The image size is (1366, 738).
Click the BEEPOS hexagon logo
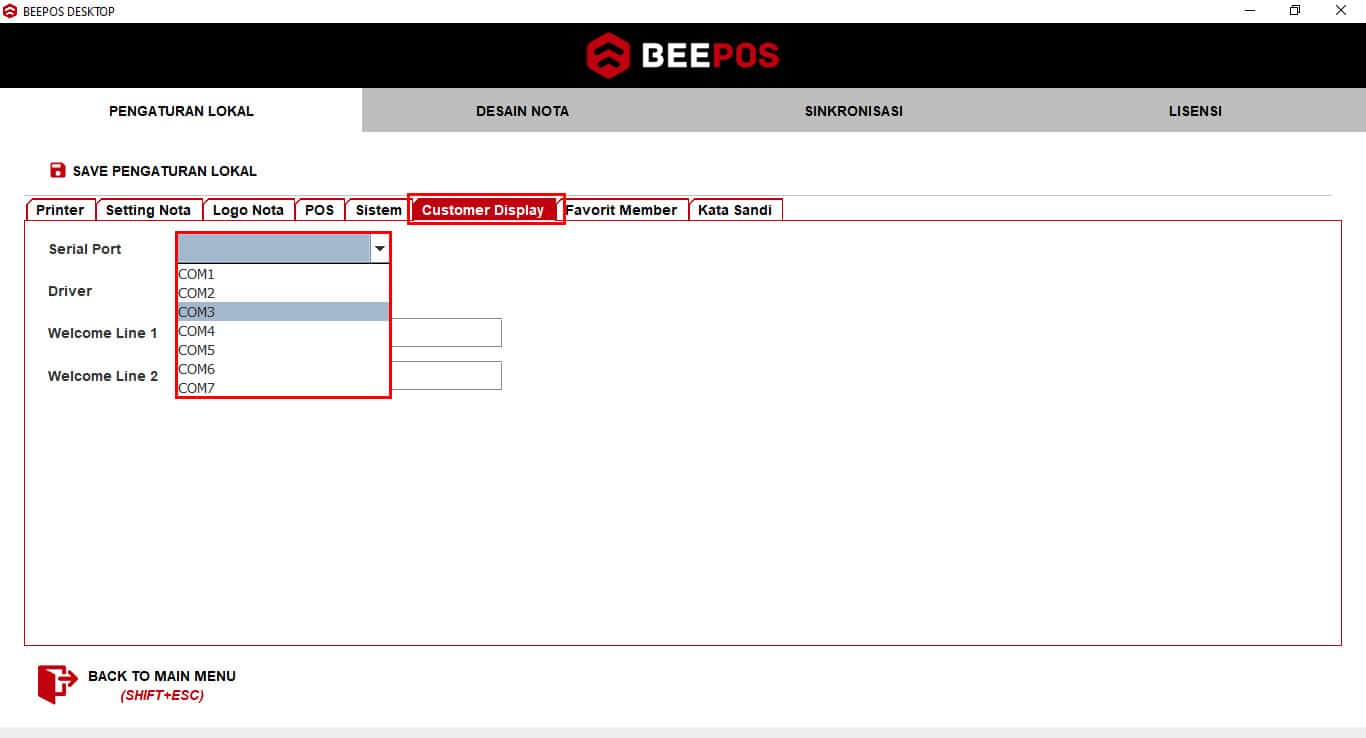click(608, 55)
